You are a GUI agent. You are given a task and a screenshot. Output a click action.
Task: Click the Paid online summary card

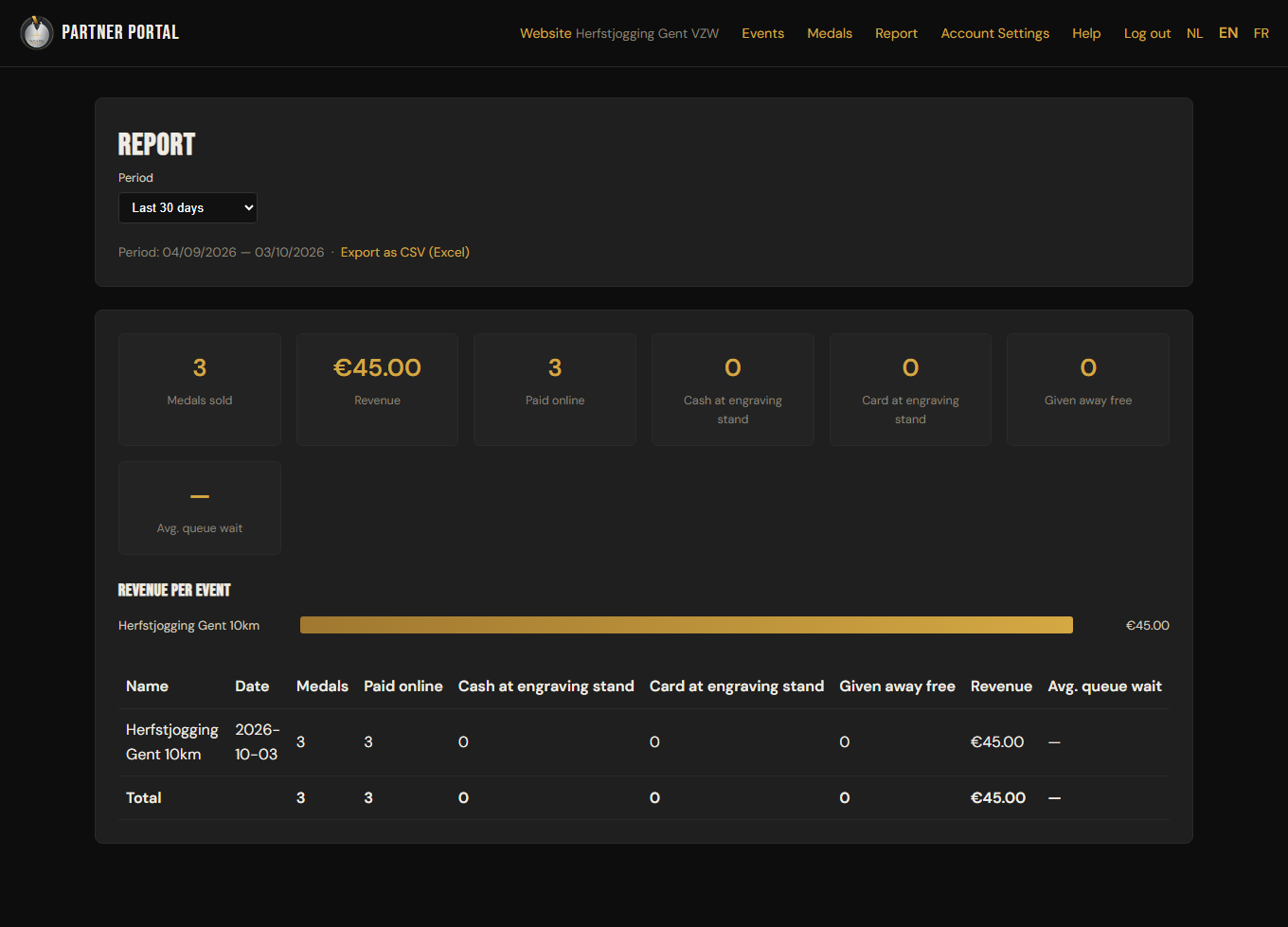(555, 389)
